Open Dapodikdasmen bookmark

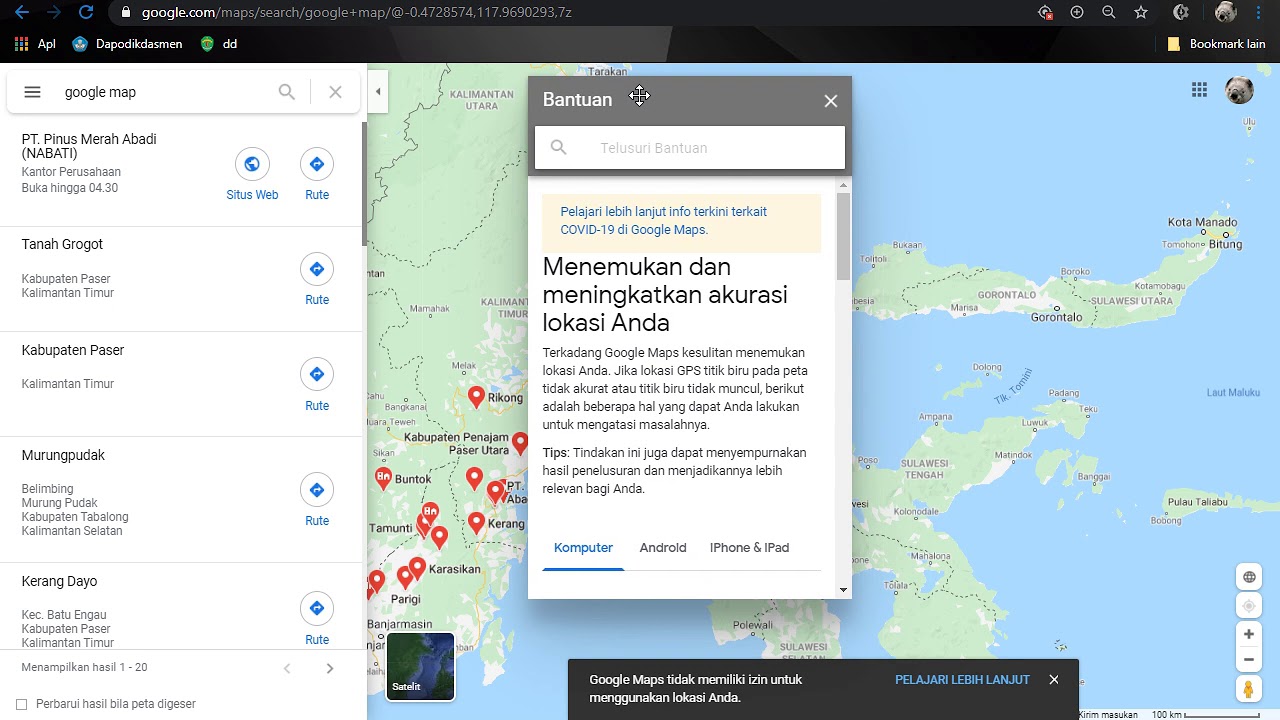(127, 44)
